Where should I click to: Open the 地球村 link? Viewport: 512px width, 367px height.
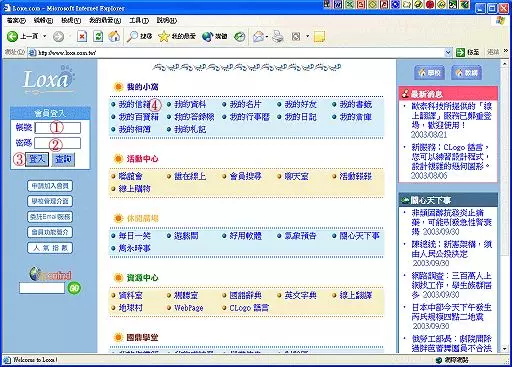(131, 307)
